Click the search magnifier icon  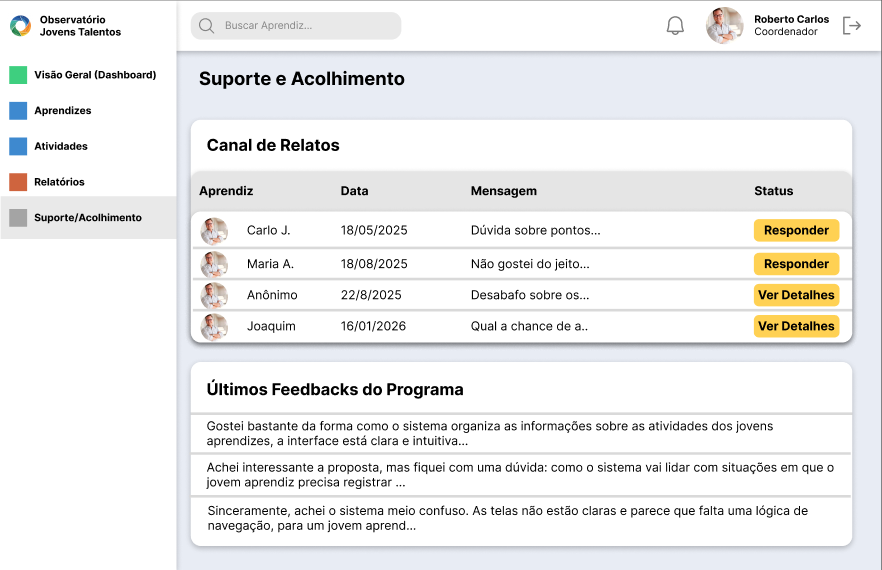pos(206,26)
